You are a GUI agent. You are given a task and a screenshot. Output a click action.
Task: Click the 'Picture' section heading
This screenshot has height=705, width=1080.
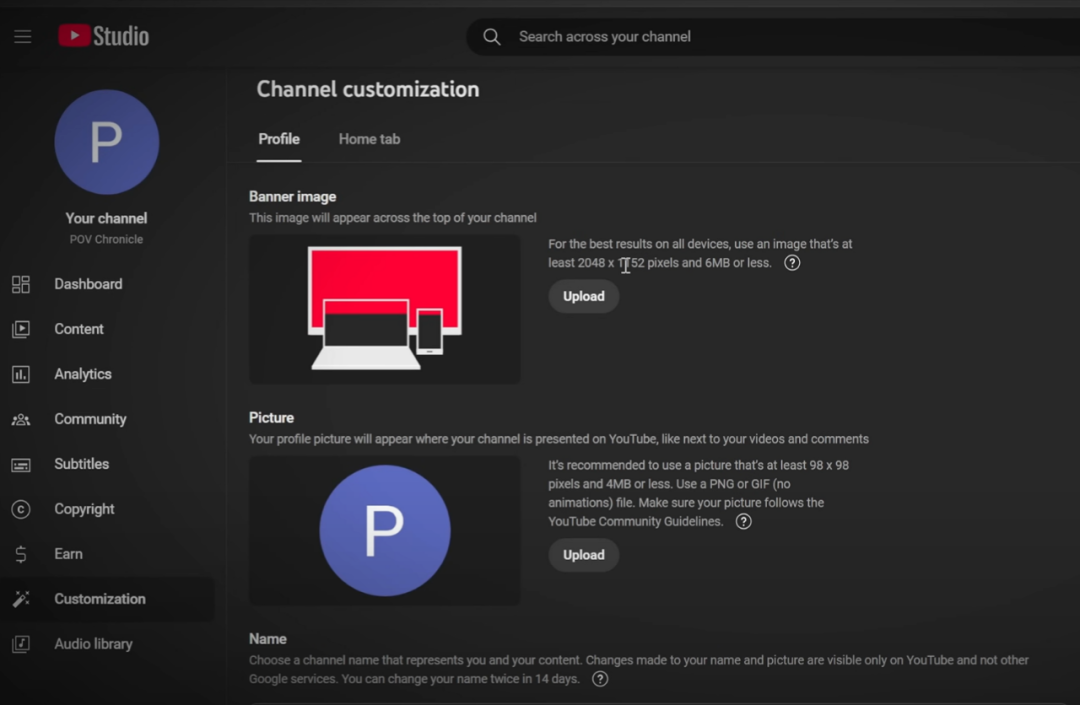point(271,418)
